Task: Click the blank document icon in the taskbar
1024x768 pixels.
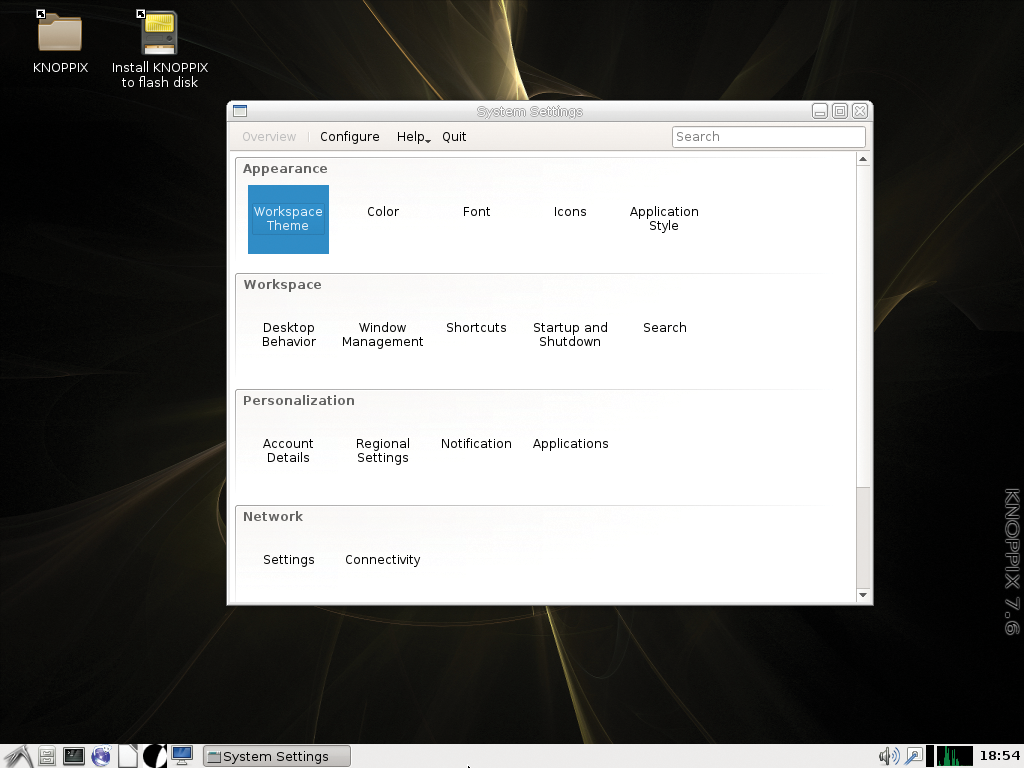Action: [128, 756]
